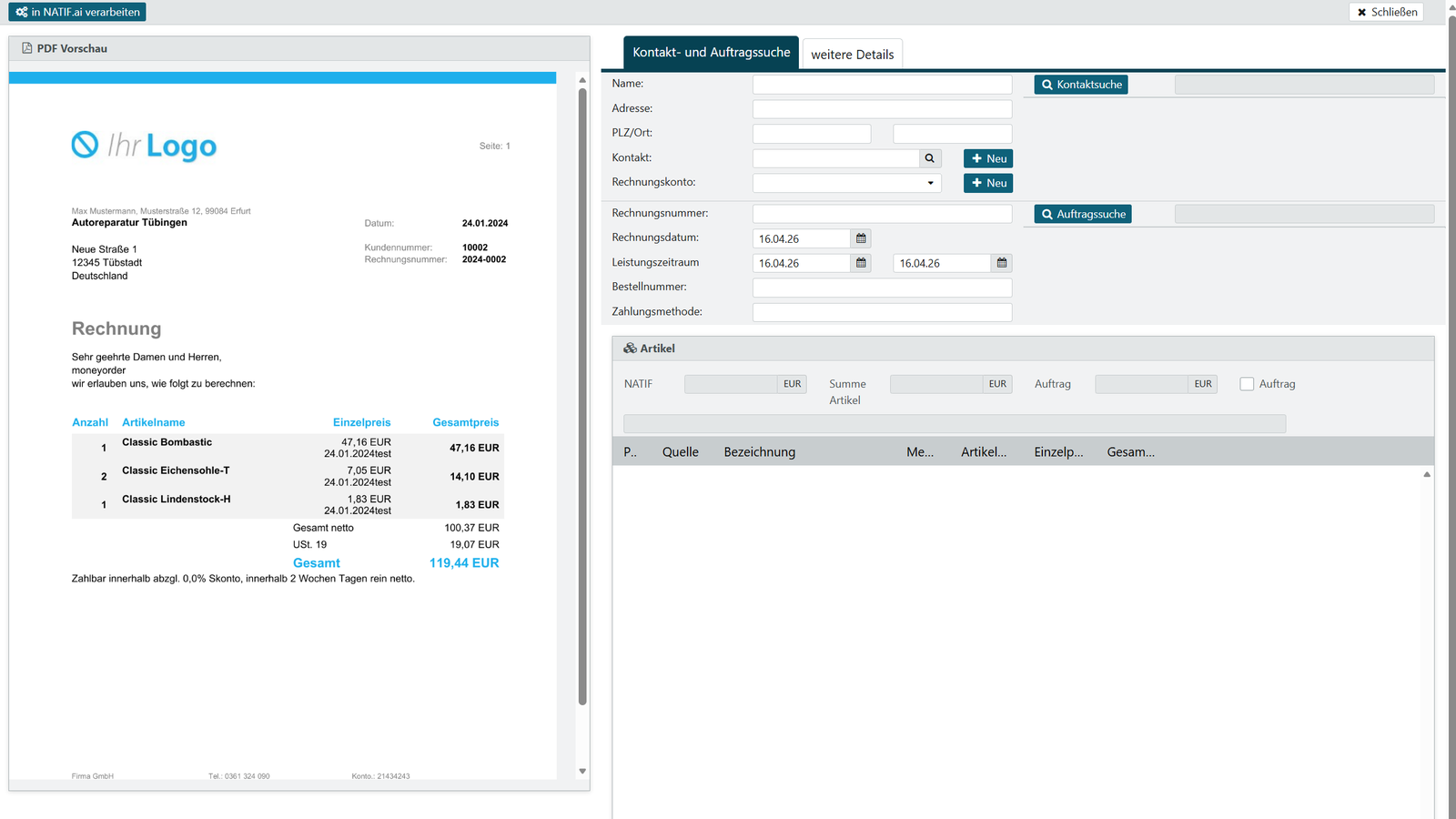Image resolution: width=1456 pixels, height=819 pixels.
Task: Click the Artikel section cubes icon
Action: [630, 349]
